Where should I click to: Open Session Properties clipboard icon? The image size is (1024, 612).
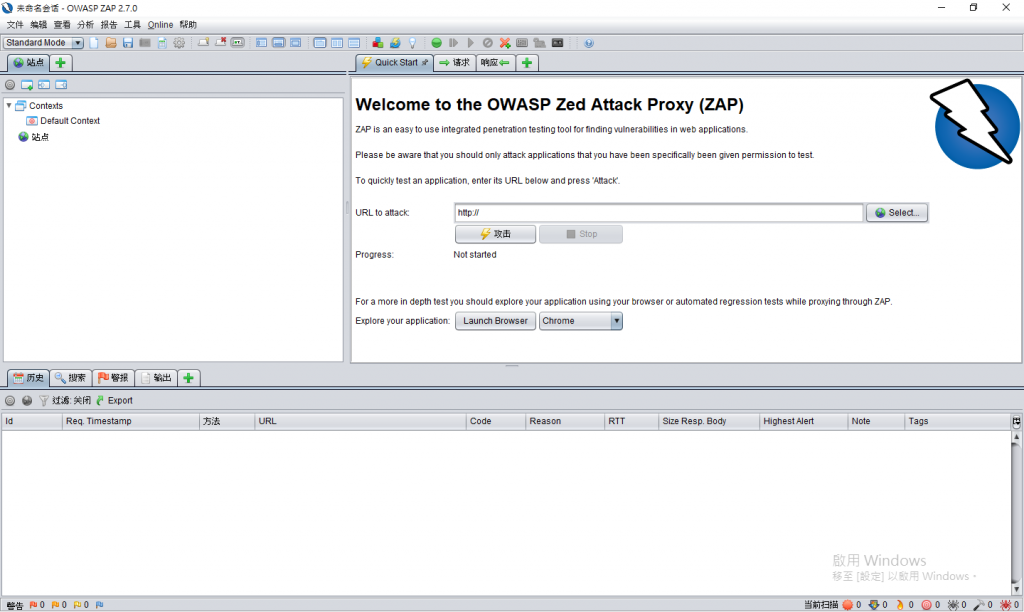click(162, 43)
